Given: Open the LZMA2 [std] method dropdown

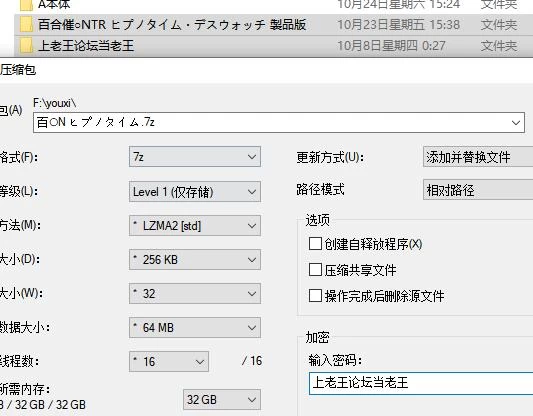Looking at the screenshot, I should pyautogui.click(x=195, y=226).
